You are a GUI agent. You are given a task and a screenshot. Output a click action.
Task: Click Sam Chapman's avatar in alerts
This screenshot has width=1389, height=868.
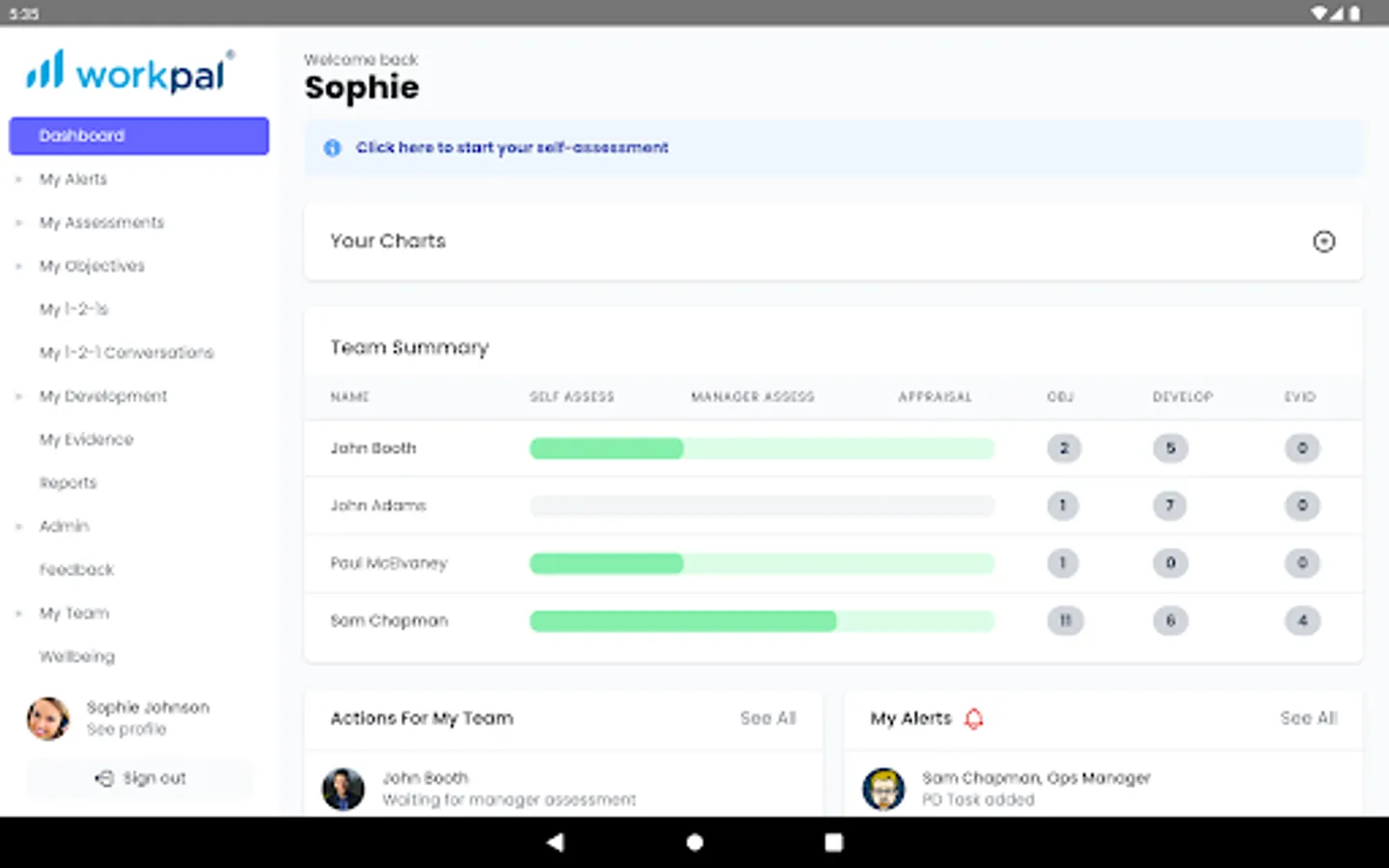click(884, 789)
